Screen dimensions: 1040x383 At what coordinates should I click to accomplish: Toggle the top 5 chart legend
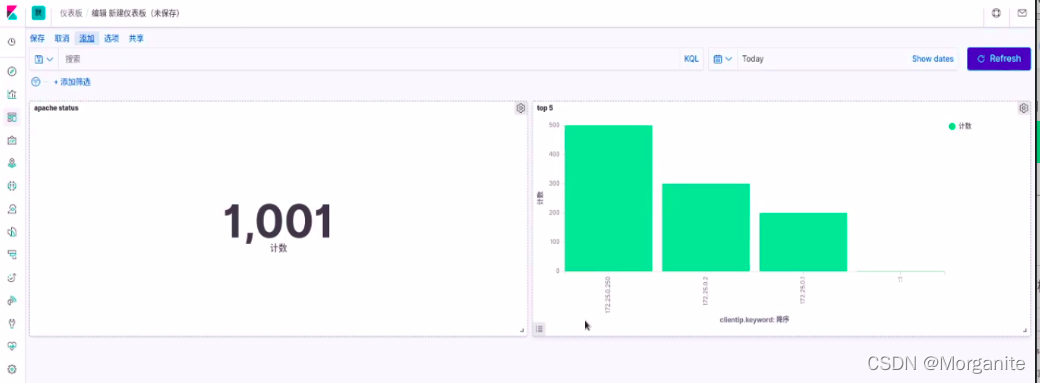tap(540, 328)
